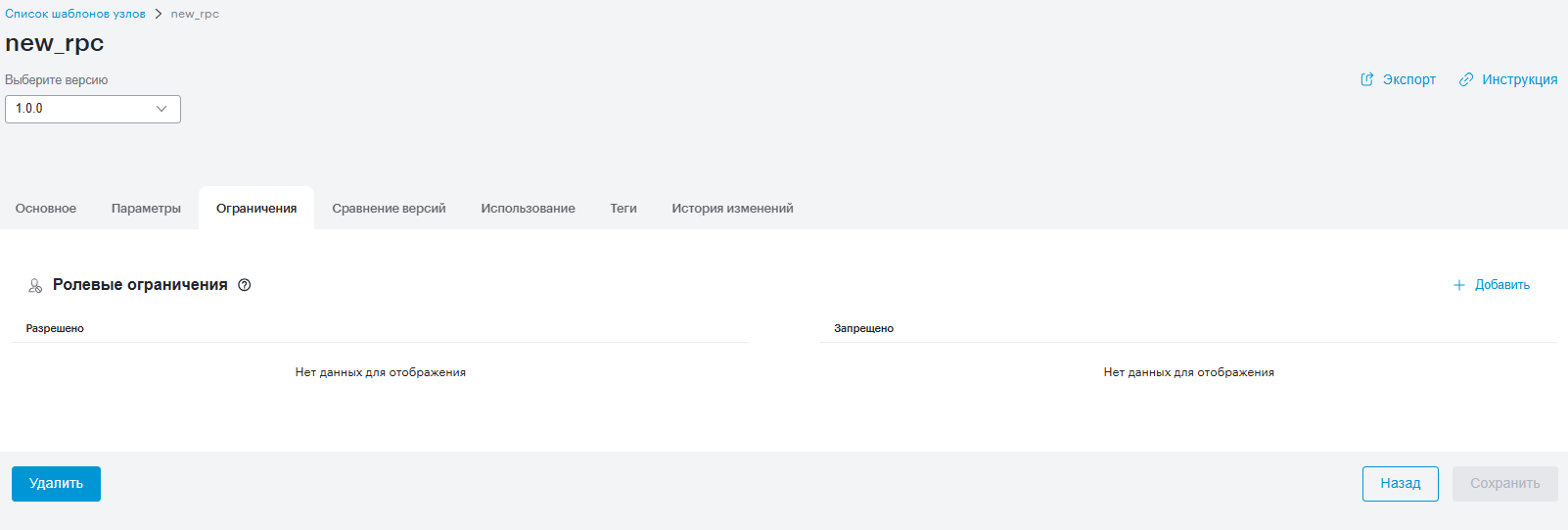
Task: Click the Разрешено column header
Action: click(55, 328)
